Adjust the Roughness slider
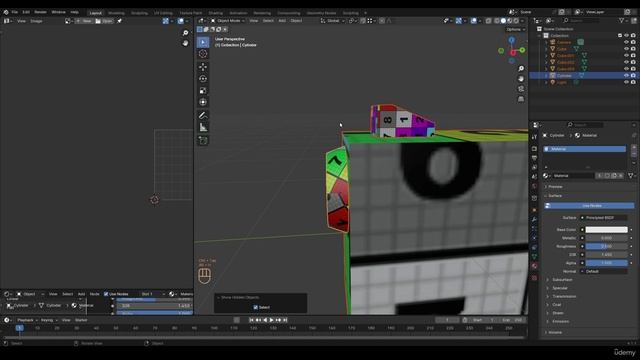Viewport: 640px width, 360px height. click(606, 246)
